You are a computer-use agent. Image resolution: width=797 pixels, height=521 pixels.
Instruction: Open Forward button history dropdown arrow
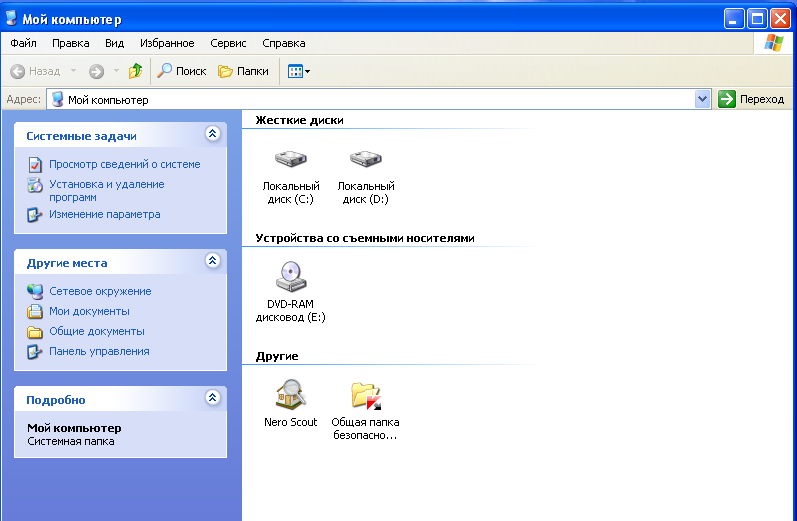point(116,71)
